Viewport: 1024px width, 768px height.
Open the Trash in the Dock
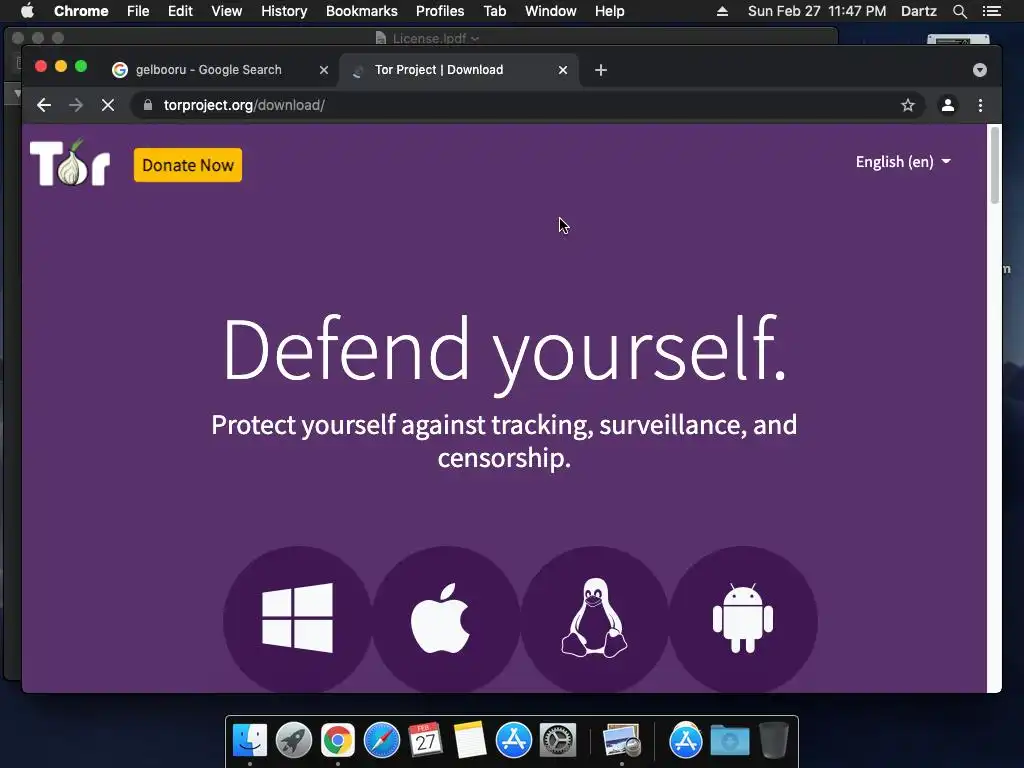coord(774,741)
